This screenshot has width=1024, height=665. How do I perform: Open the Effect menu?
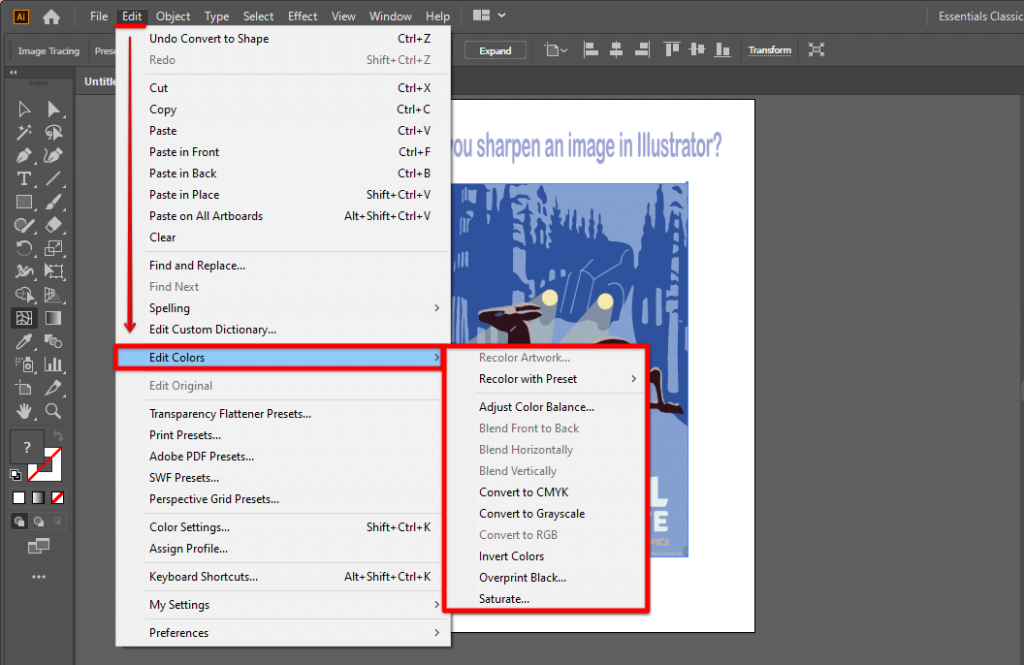click(x=302, y=16)
